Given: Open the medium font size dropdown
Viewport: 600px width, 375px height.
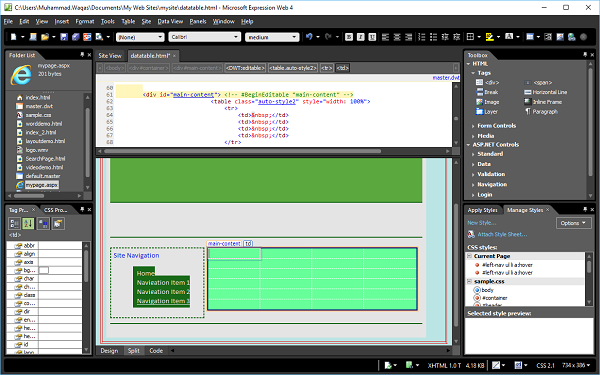Looking at the screenshot, I should 272,37.
